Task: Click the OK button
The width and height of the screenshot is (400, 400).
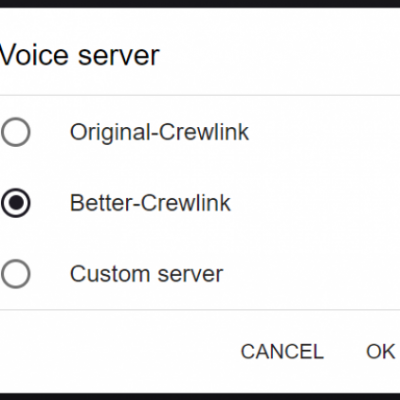Action: [x=380, y=351]
